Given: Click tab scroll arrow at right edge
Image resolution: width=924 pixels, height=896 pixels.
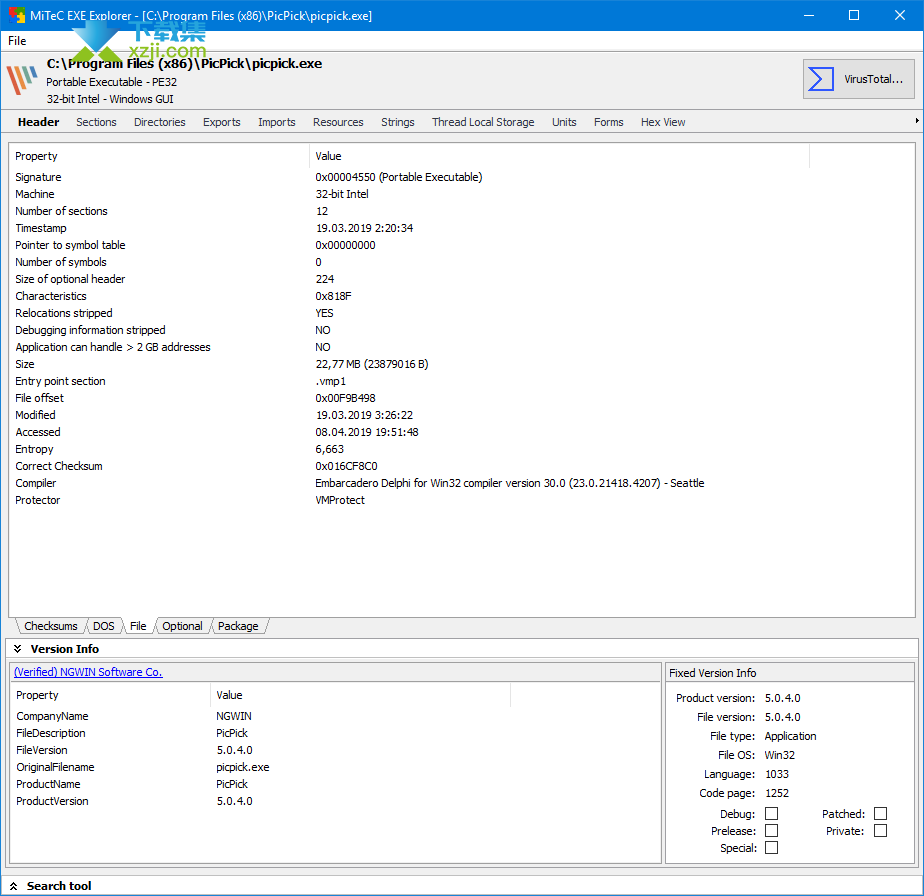Looking at the screenshot, I should coord(917,121).
